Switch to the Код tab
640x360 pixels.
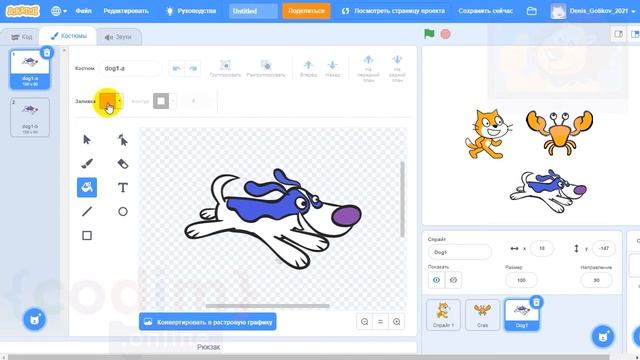(22, 37)
